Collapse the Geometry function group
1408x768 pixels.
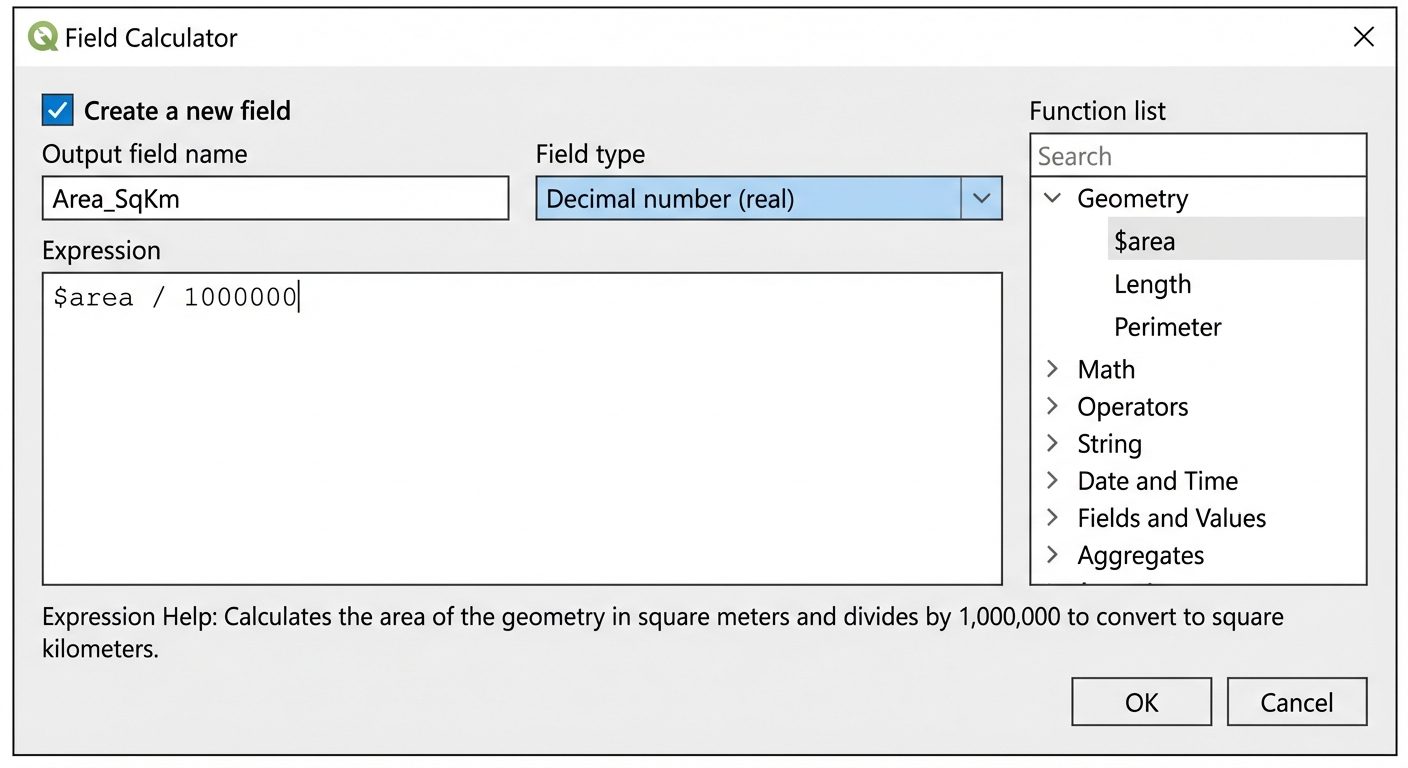1052,198
